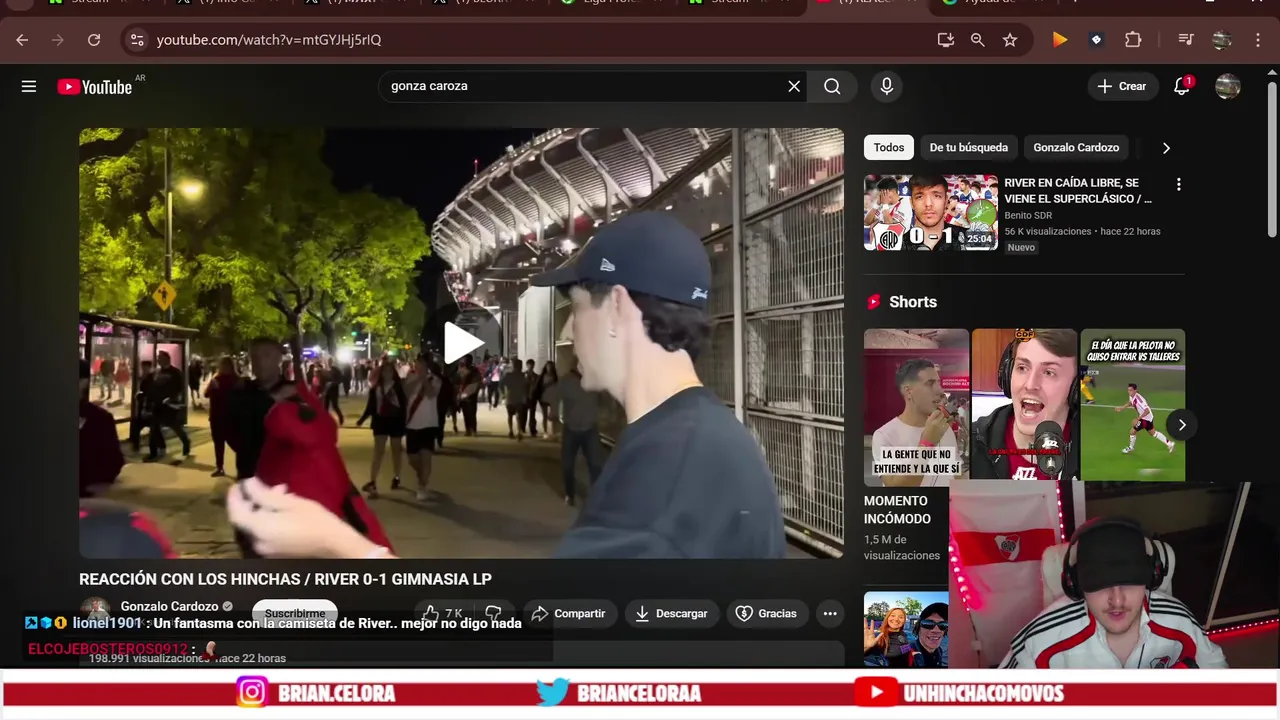Show more filter chips with arrow
The height and width of the screenshot is (720, 1280).
coord(1166,148)
